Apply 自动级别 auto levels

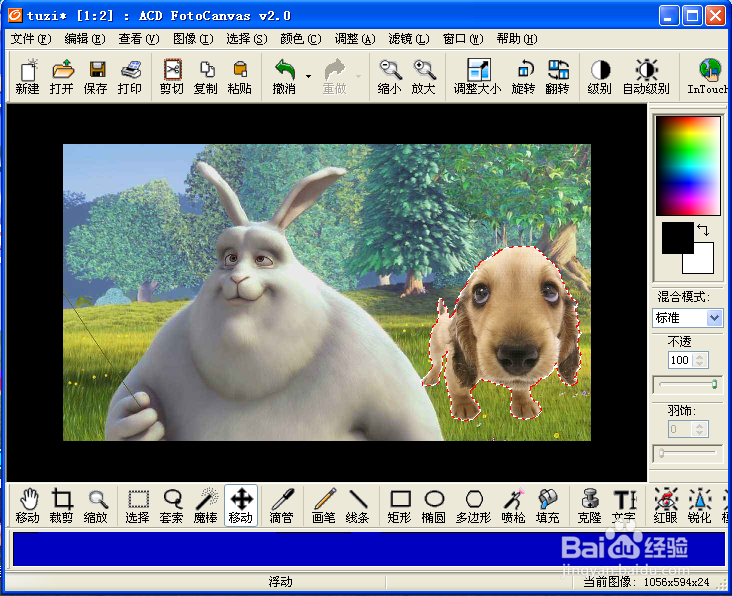tap(646, 77)
